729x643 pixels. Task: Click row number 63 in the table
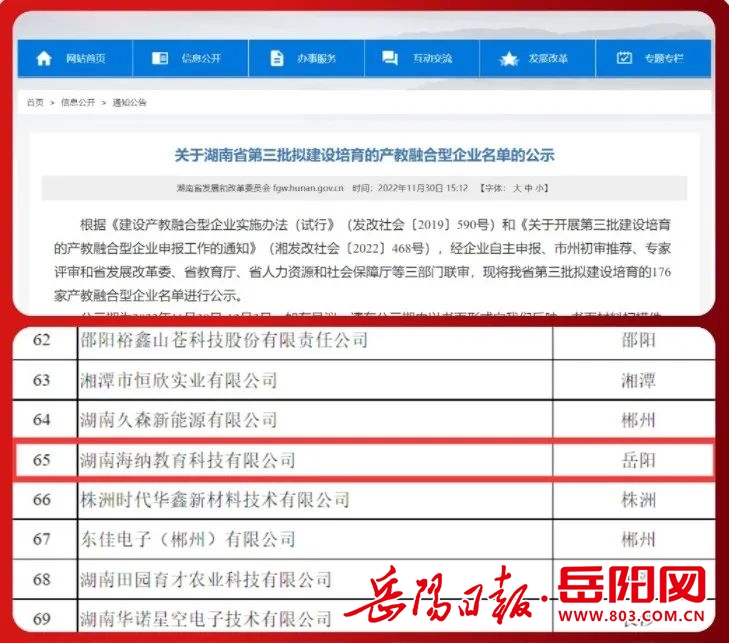point(41,380)
